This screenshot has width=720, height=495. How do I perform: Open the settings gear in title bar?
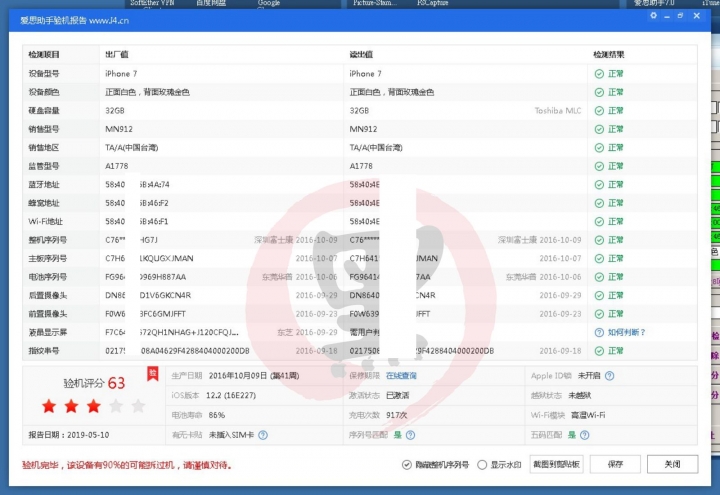tap(653, 16)
